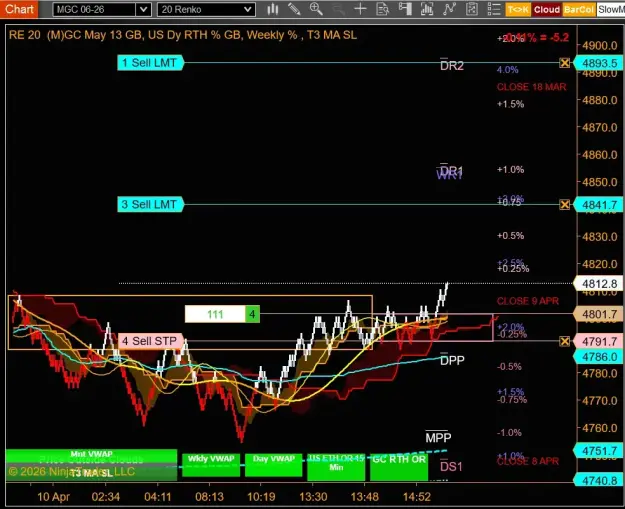
Task: Cancel the 4893.5 sell limit order
Action: coord(564,63)
